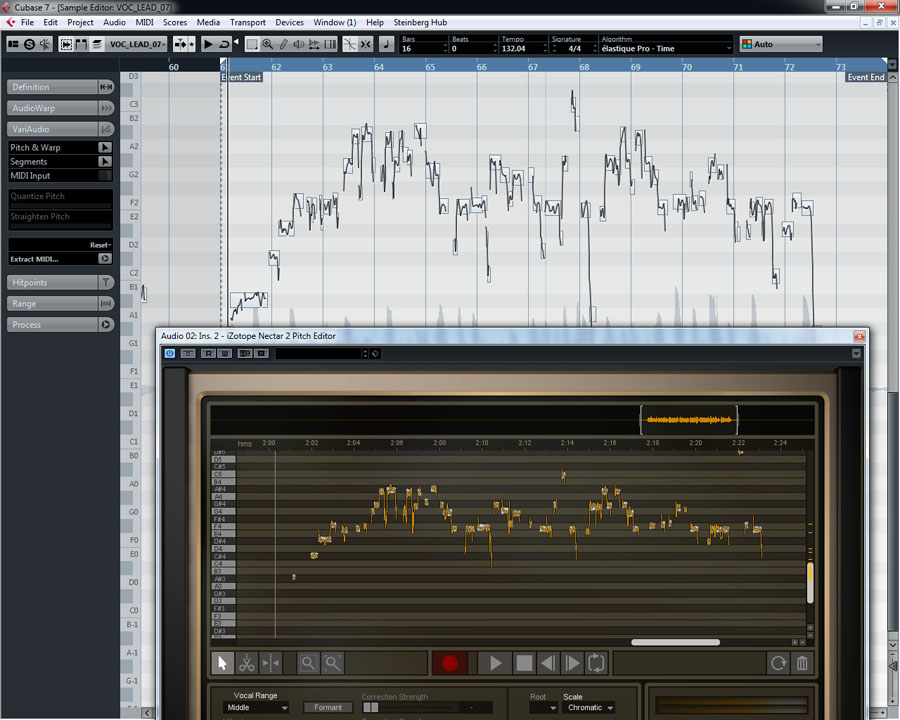Select the zoom magnifier tool in Cubase toolbar

(x=267, y=44)
